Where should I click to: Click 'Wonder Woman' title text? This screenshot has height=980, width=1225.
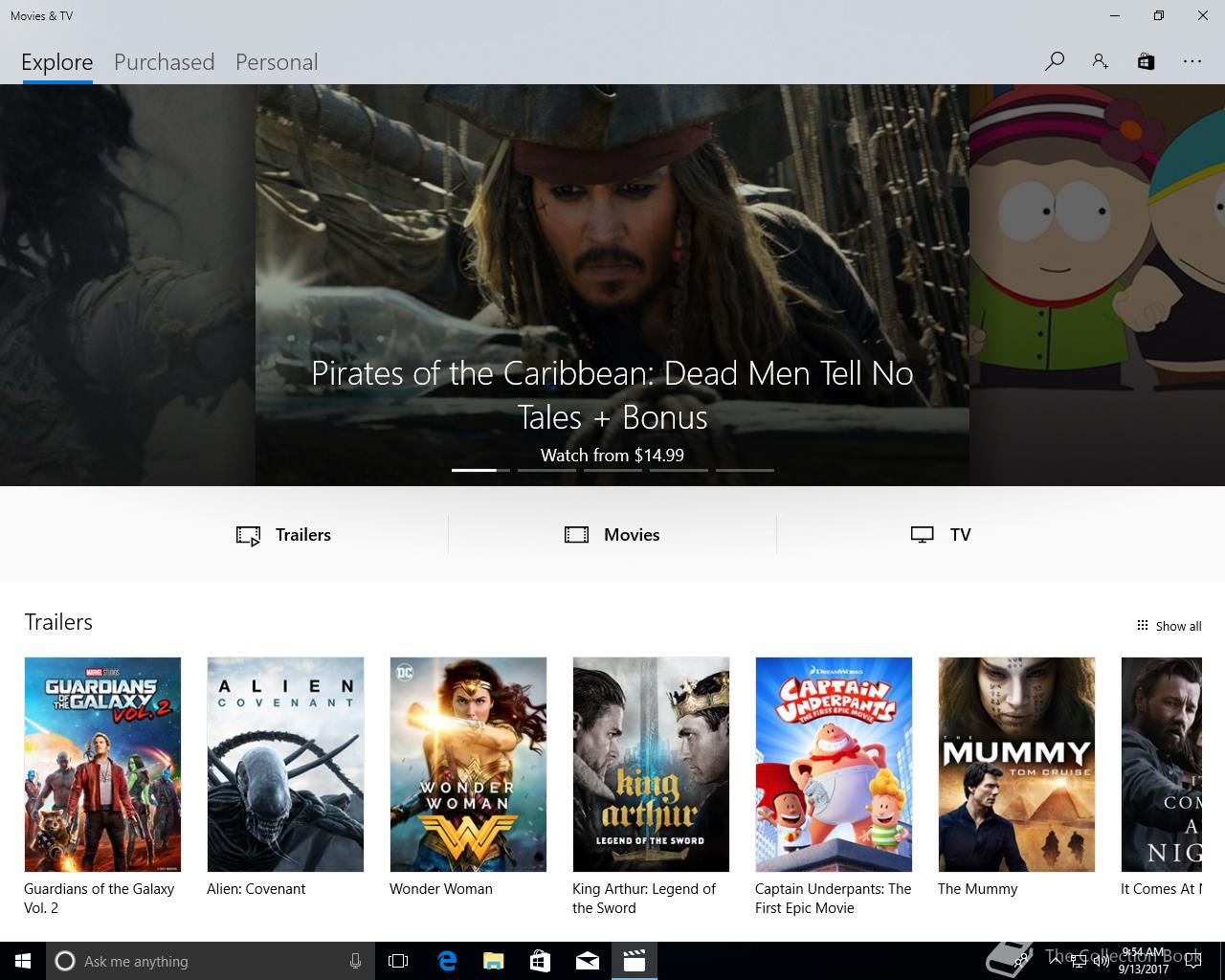click(441, 889)
